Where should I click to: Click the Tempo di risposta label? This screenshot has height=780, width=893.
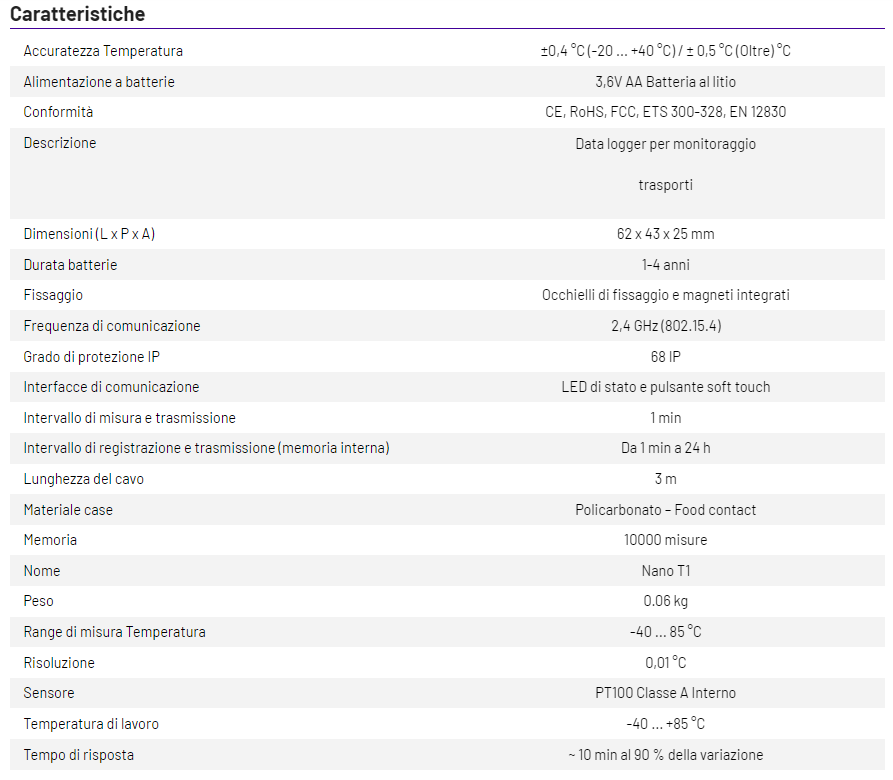tap(79, 754)
